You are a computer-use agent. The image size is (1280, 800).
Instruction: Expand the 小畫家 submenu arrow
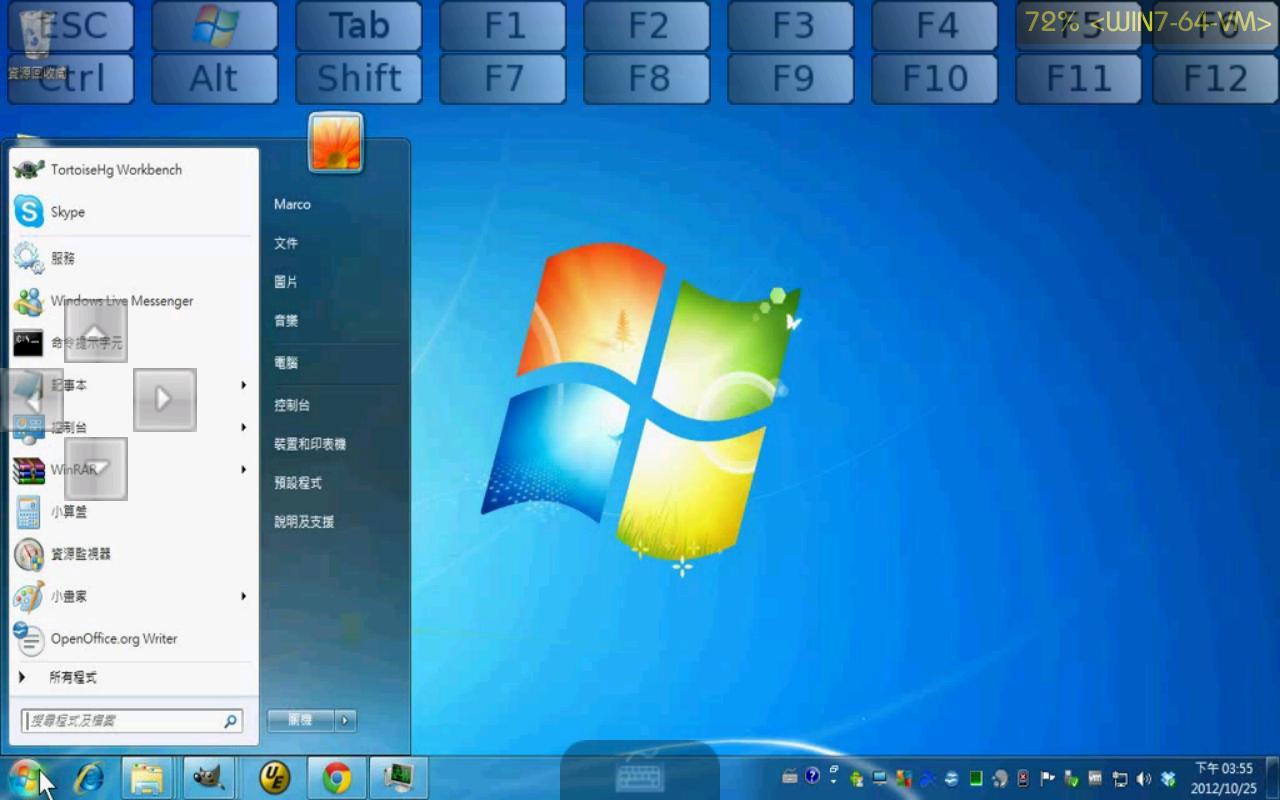point(244,596)
